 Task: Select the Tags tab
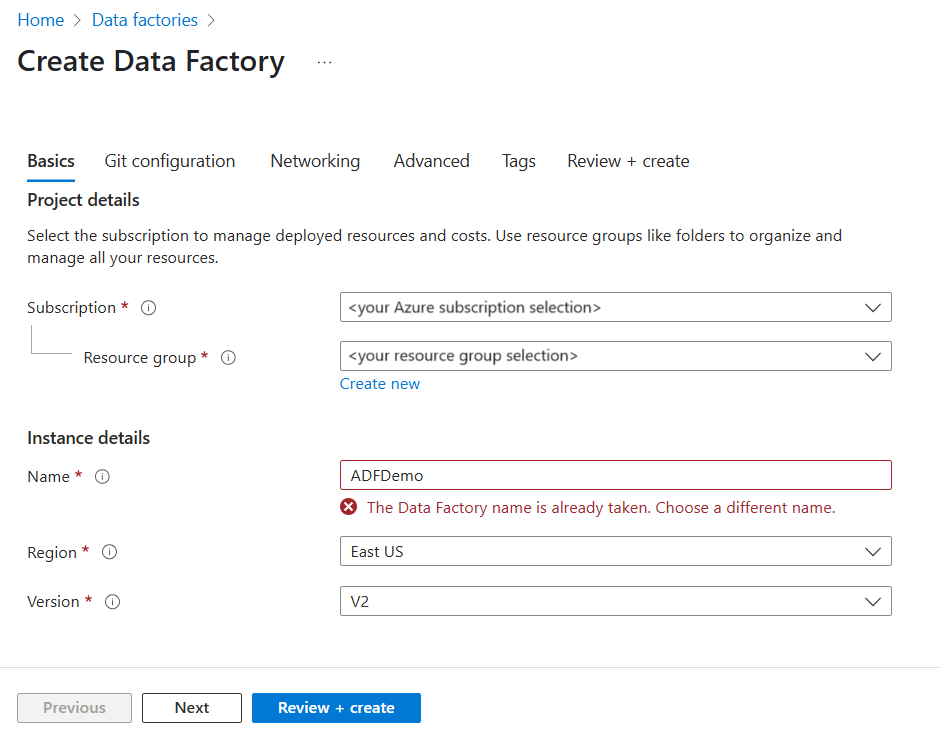pos(518,161)
